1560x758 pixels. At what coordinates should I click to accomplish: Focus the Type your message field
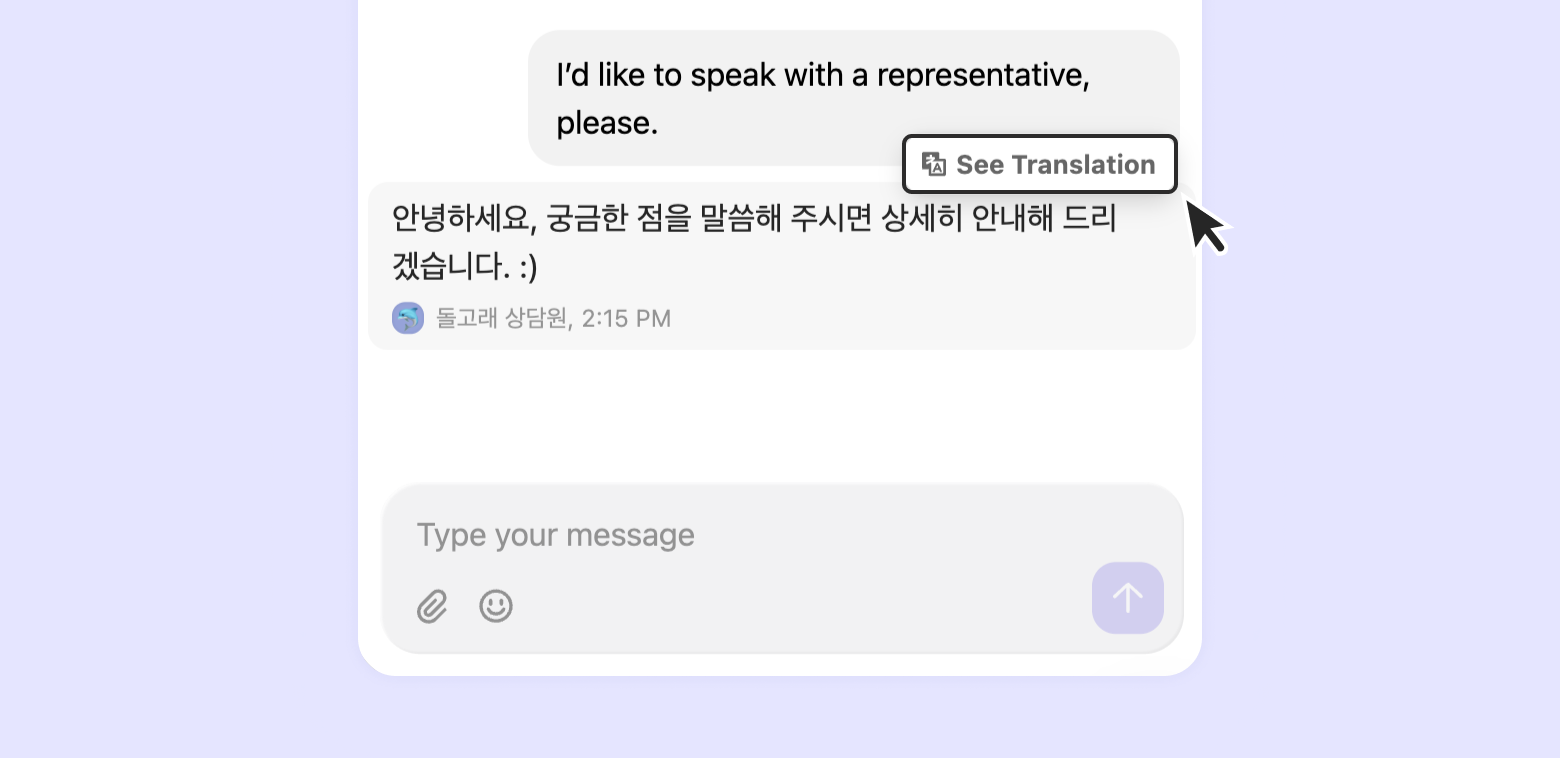pyautogui.click(x=700, y=535)
